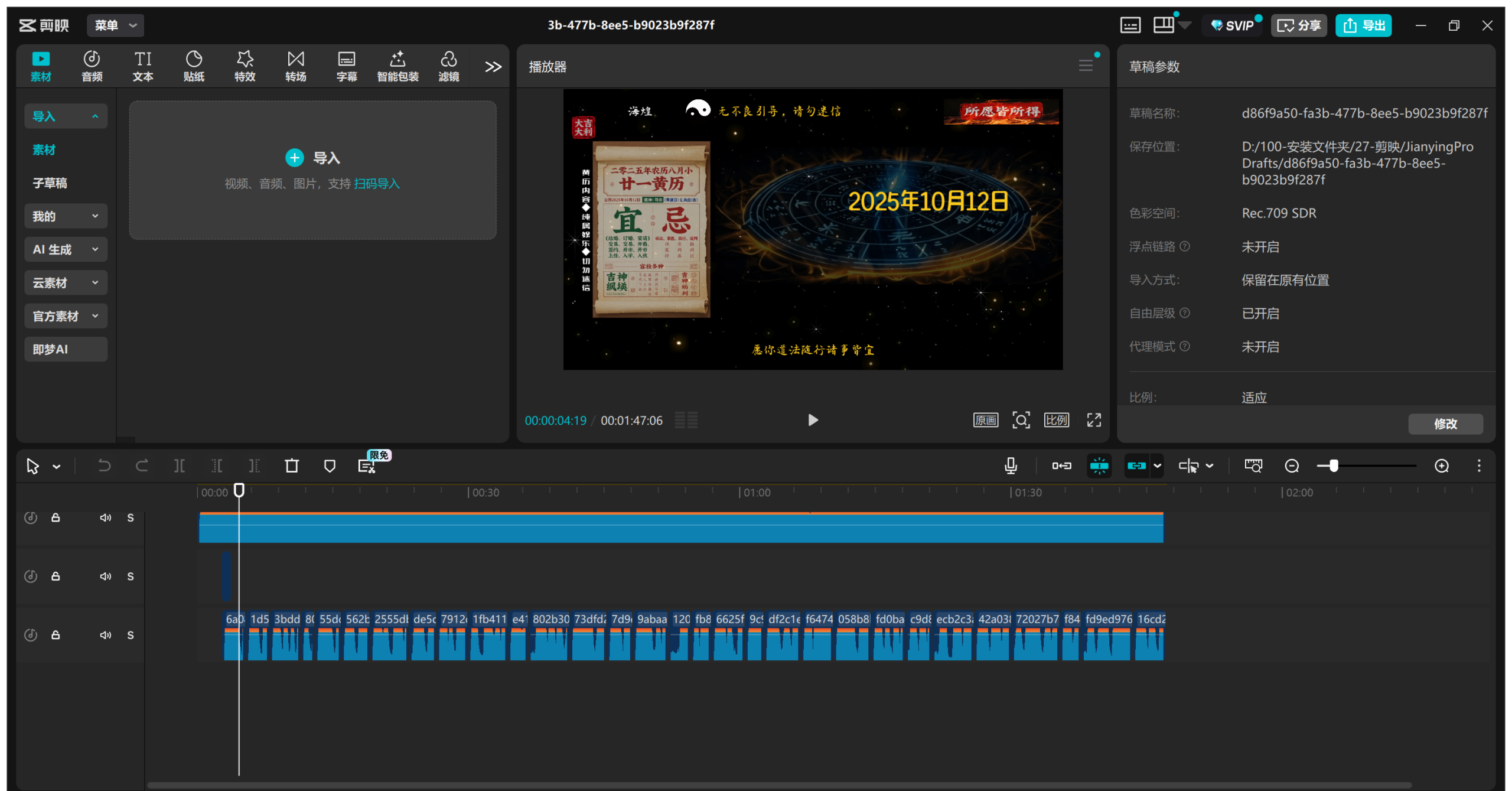The height and width of the screenshot is (791, 1512).
Task: Switch to the 特效 effects tab
Action: coord(245,66)
